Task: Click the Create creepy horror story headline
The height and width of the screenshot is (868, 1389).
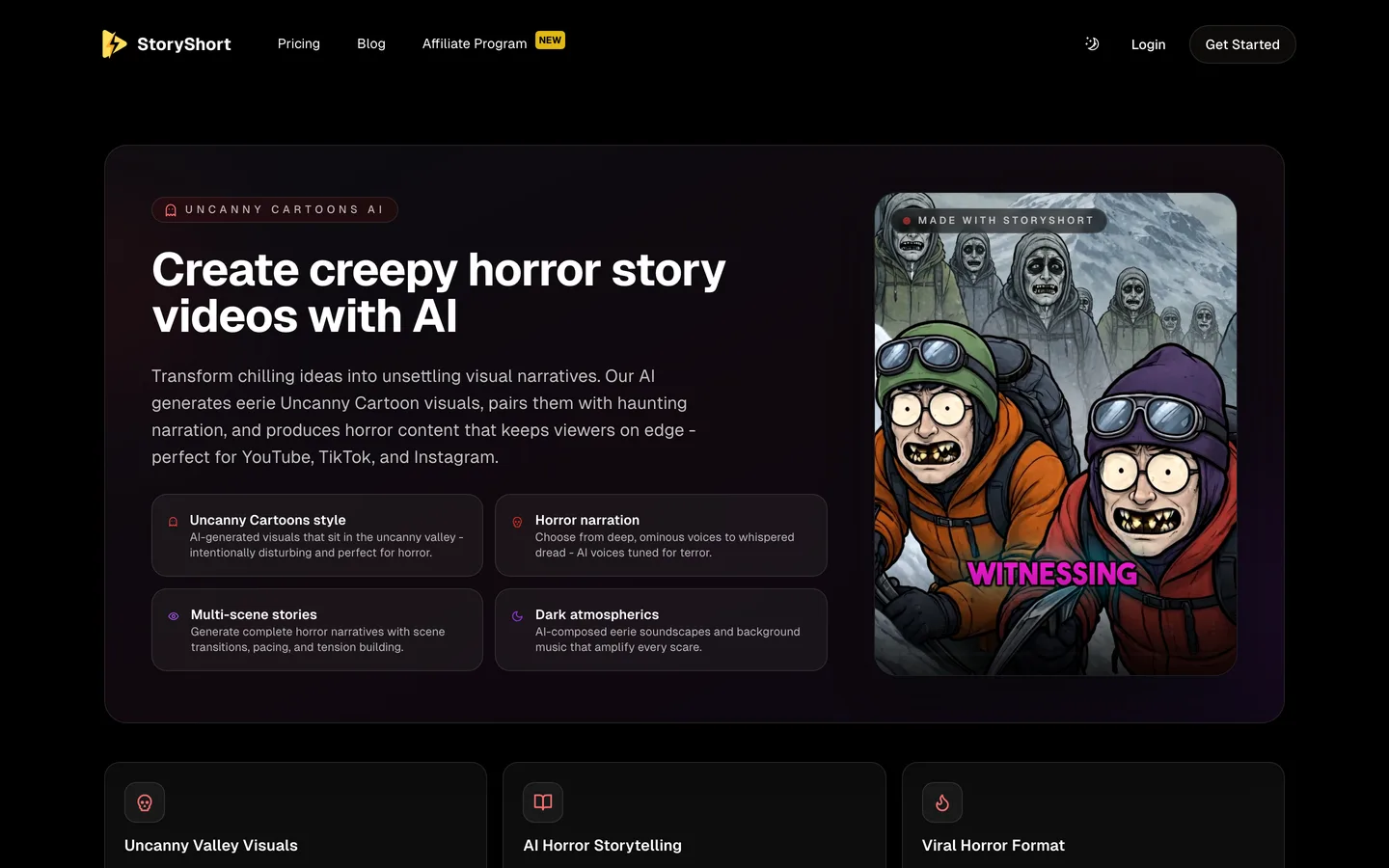Action: click(x=439, y=292)
